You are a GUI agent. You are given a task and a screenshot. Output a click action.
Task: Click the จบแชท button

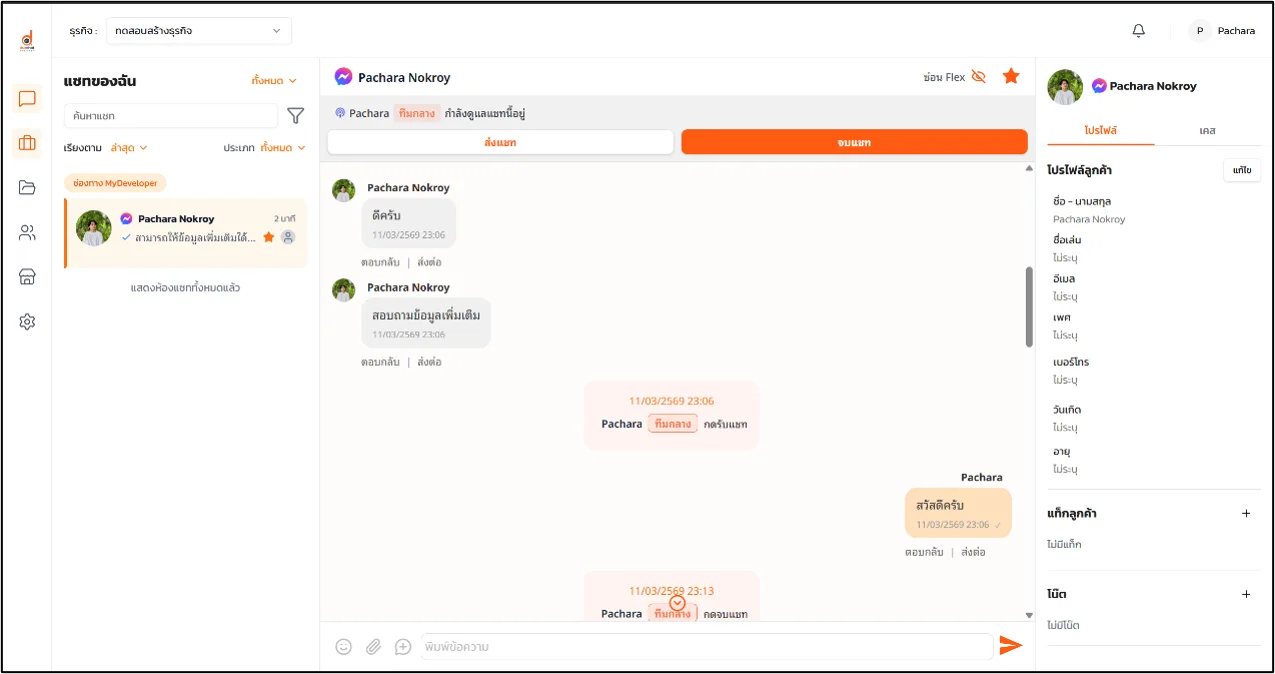pyautogui.click(x=854, y=142)
